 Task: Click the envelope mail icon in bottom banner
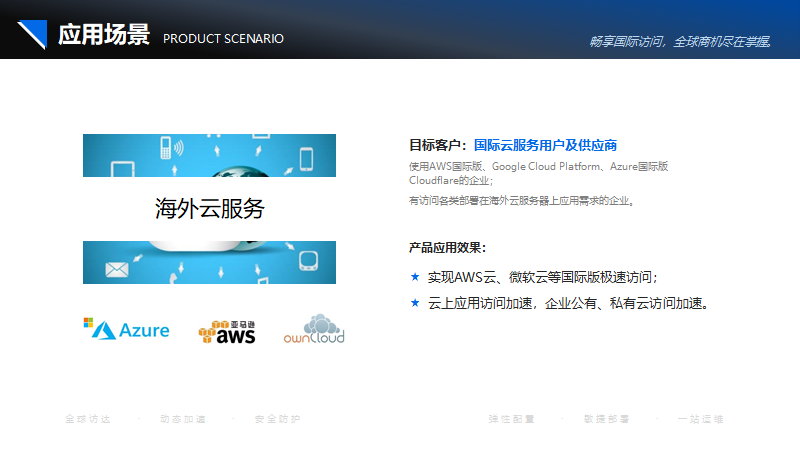point(117,269)
